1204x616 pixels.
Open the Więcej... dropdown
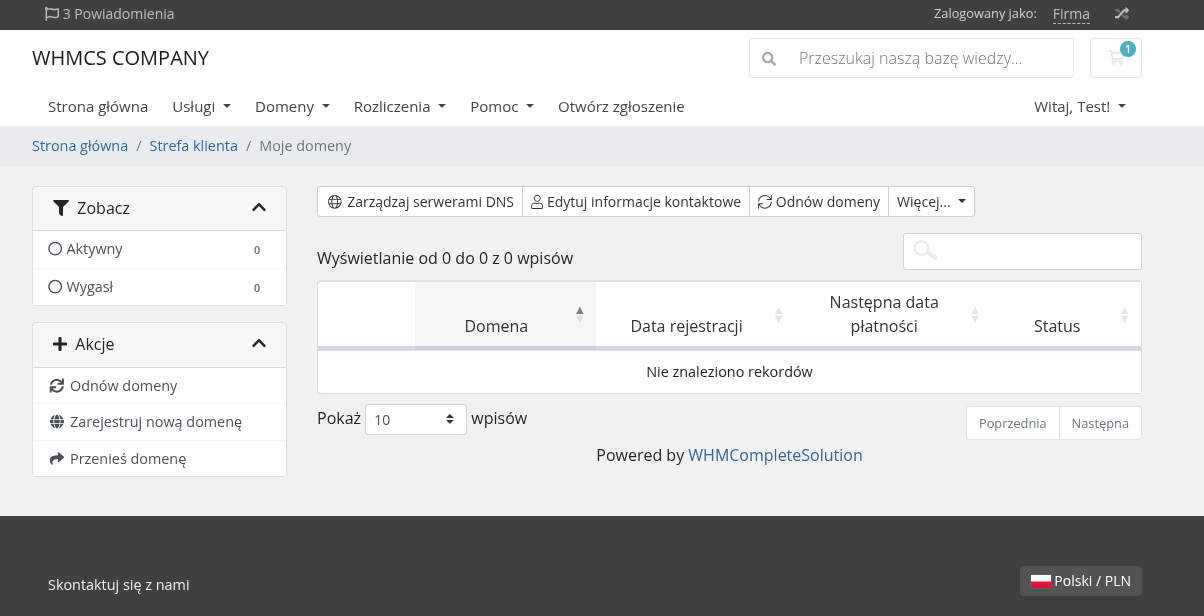pos(931,201)
